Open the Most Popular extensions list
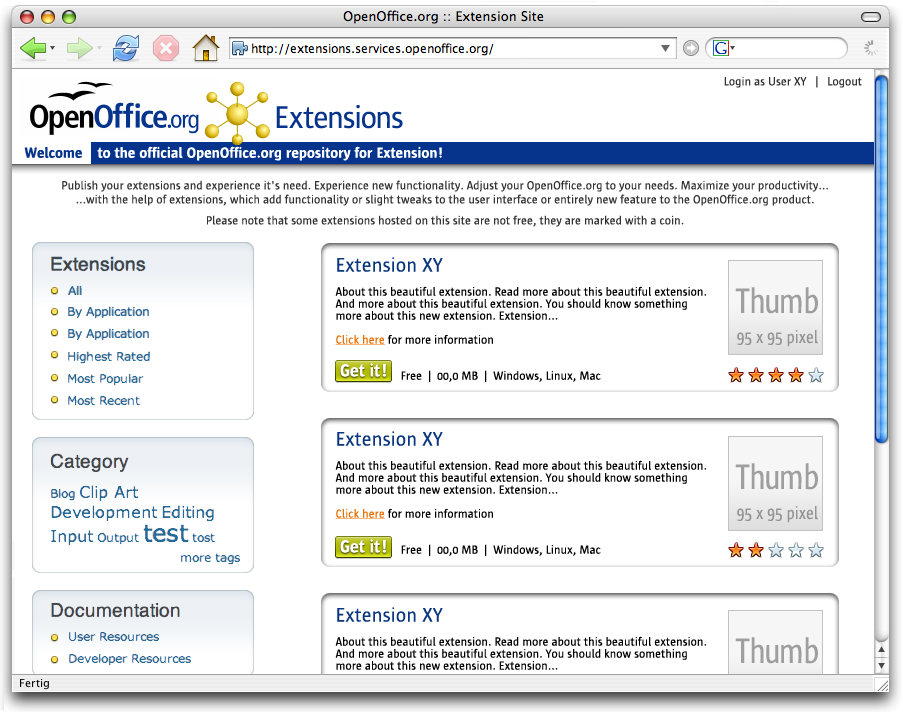The image size is (903, 712). (105, 378)
